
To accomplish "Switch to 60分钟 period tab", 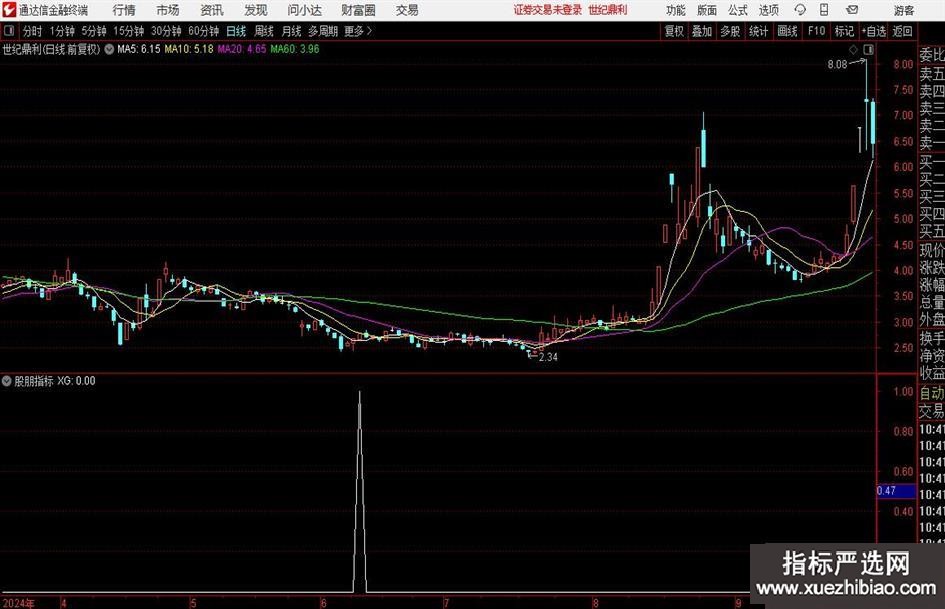I will click(203, 31).
